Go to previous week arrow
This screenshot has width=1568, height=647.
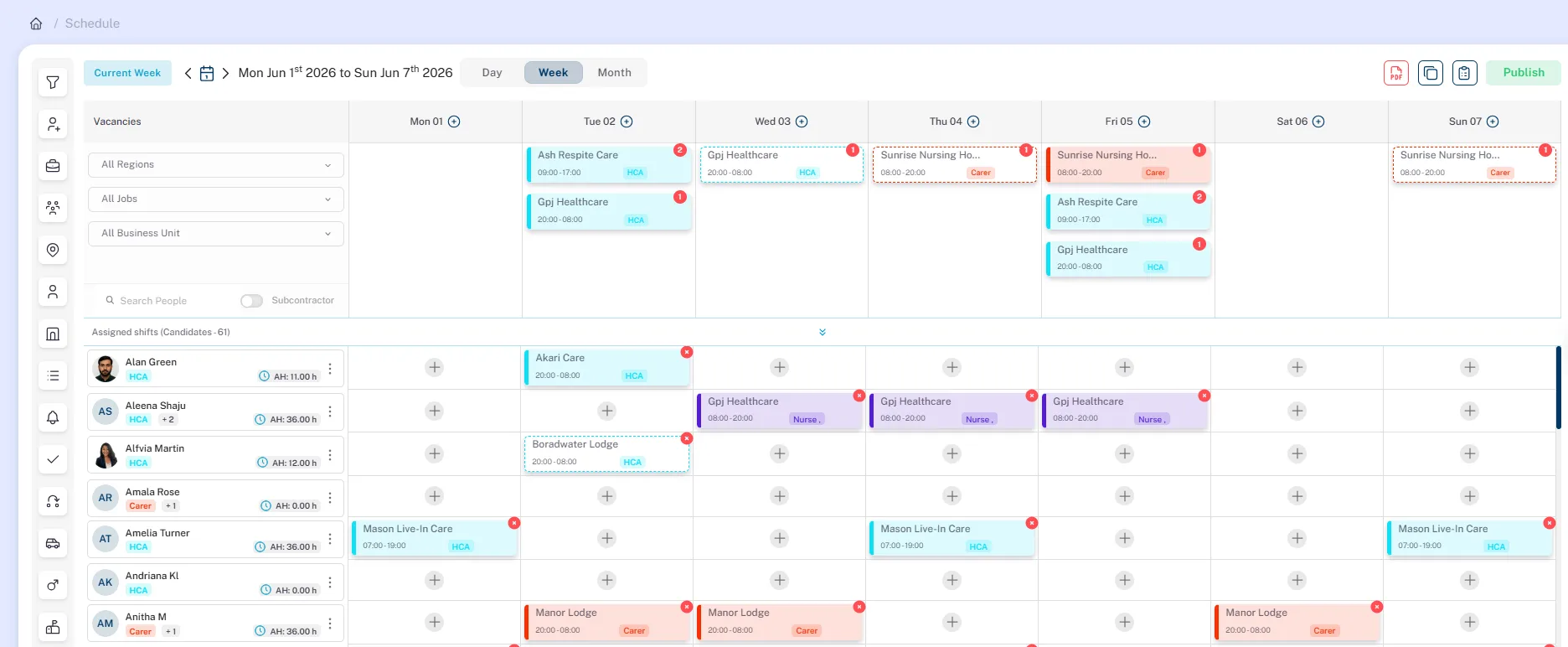point(188,73)
